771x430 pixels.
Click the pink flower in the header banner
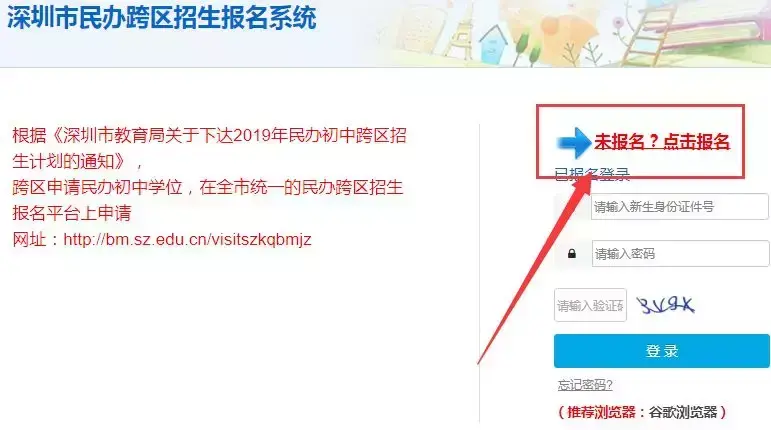(618, 23)
